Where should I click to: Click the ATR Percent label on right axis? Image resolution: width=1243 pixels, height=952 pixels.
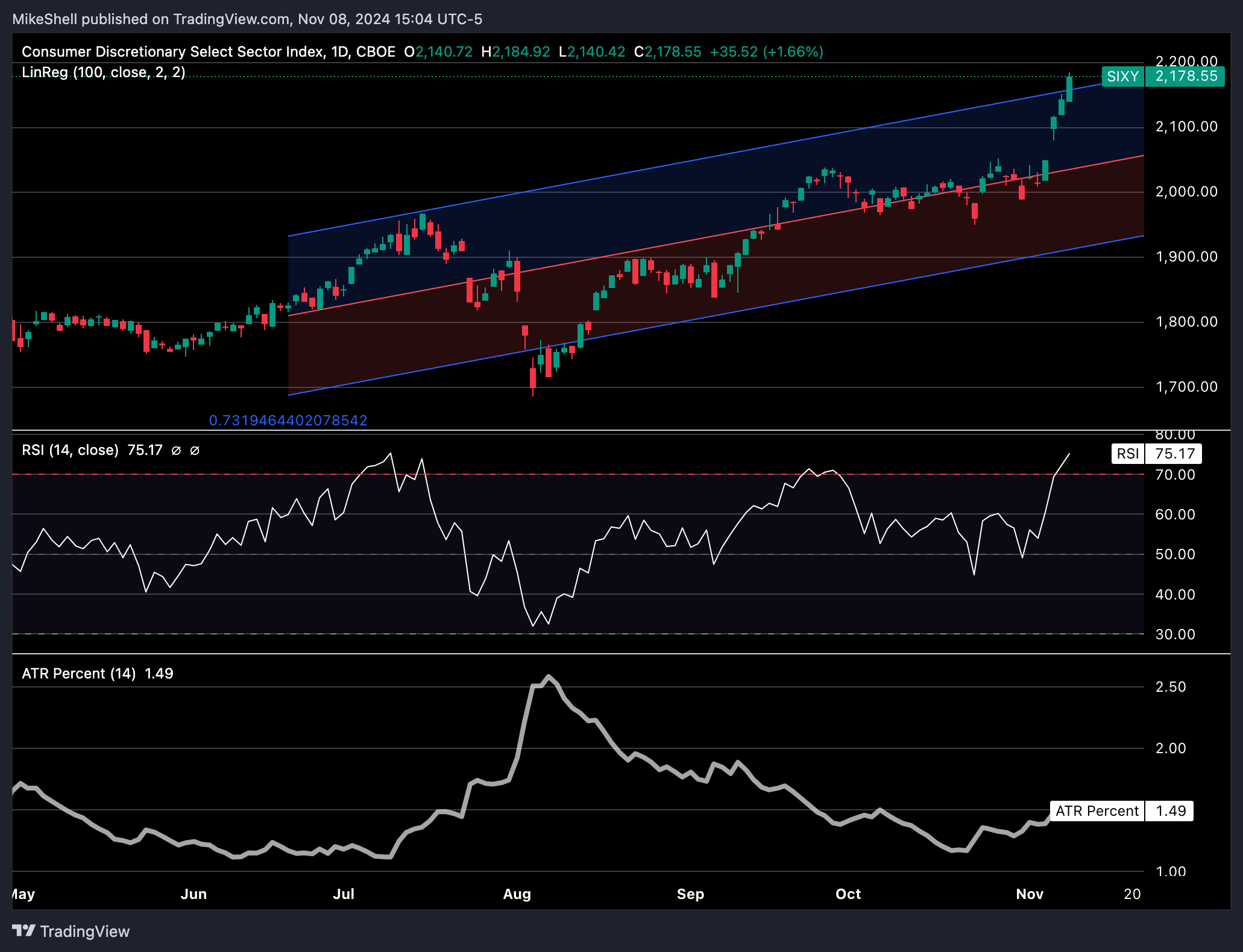pos(1097,811)
